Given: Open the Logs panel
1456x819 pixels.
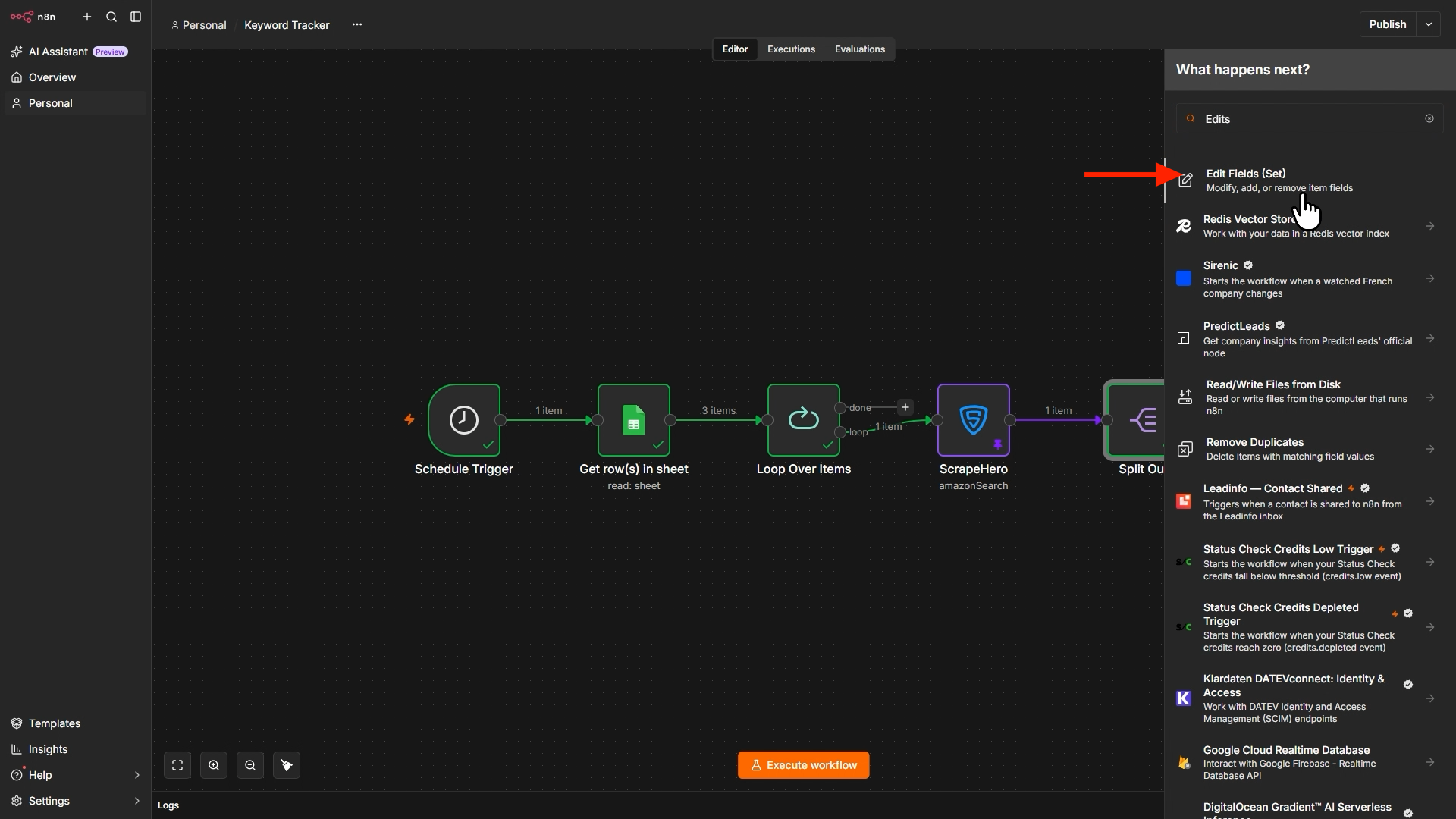Looking at the screenshot, I should 168,805.
